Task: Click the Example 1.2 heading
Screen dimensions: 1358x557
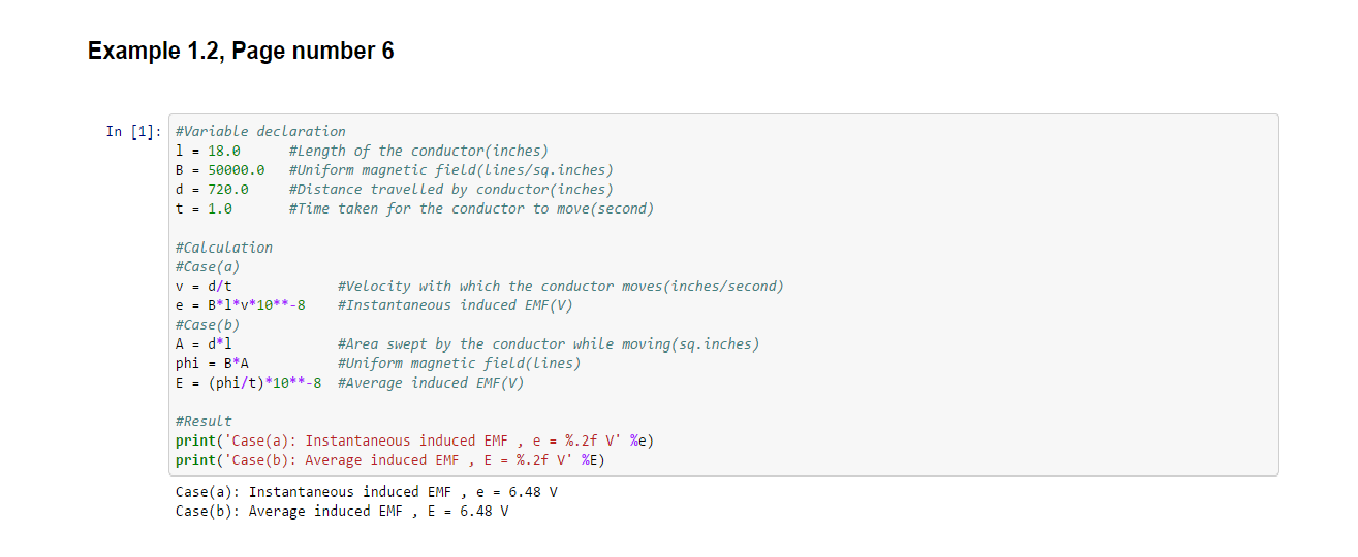Action: pos(241,51)
